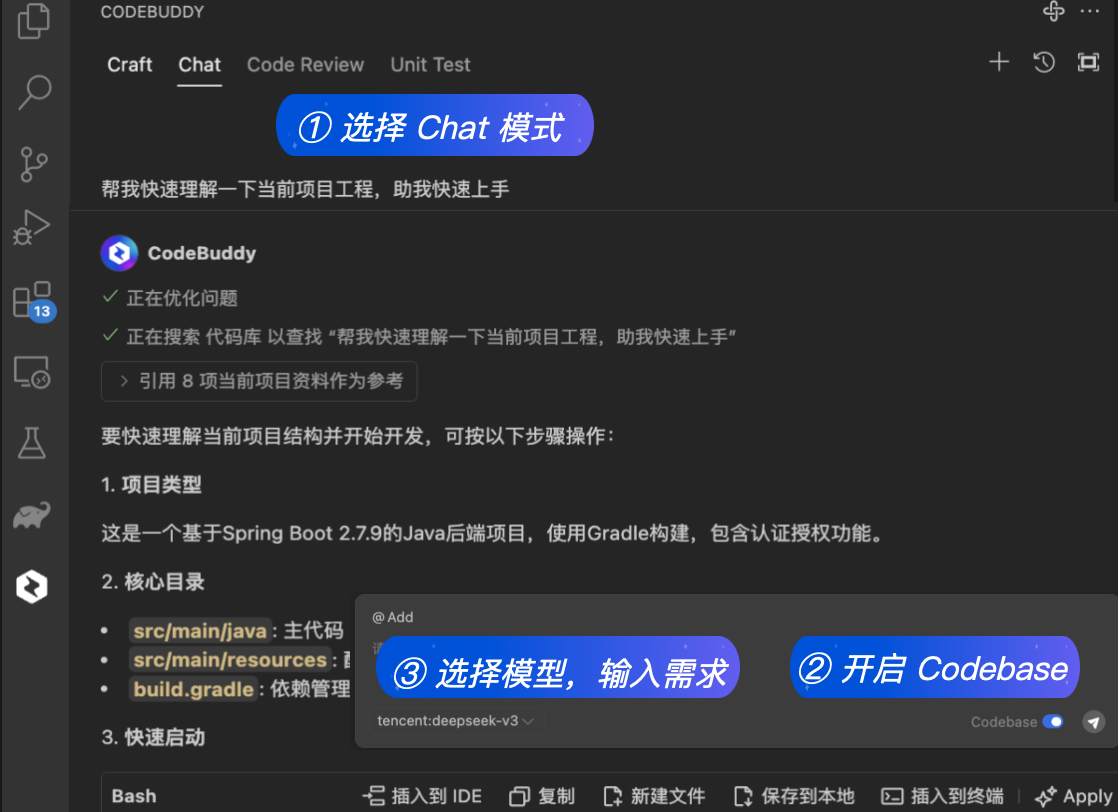Open the Gradle elephant icon

coord(32,515)
